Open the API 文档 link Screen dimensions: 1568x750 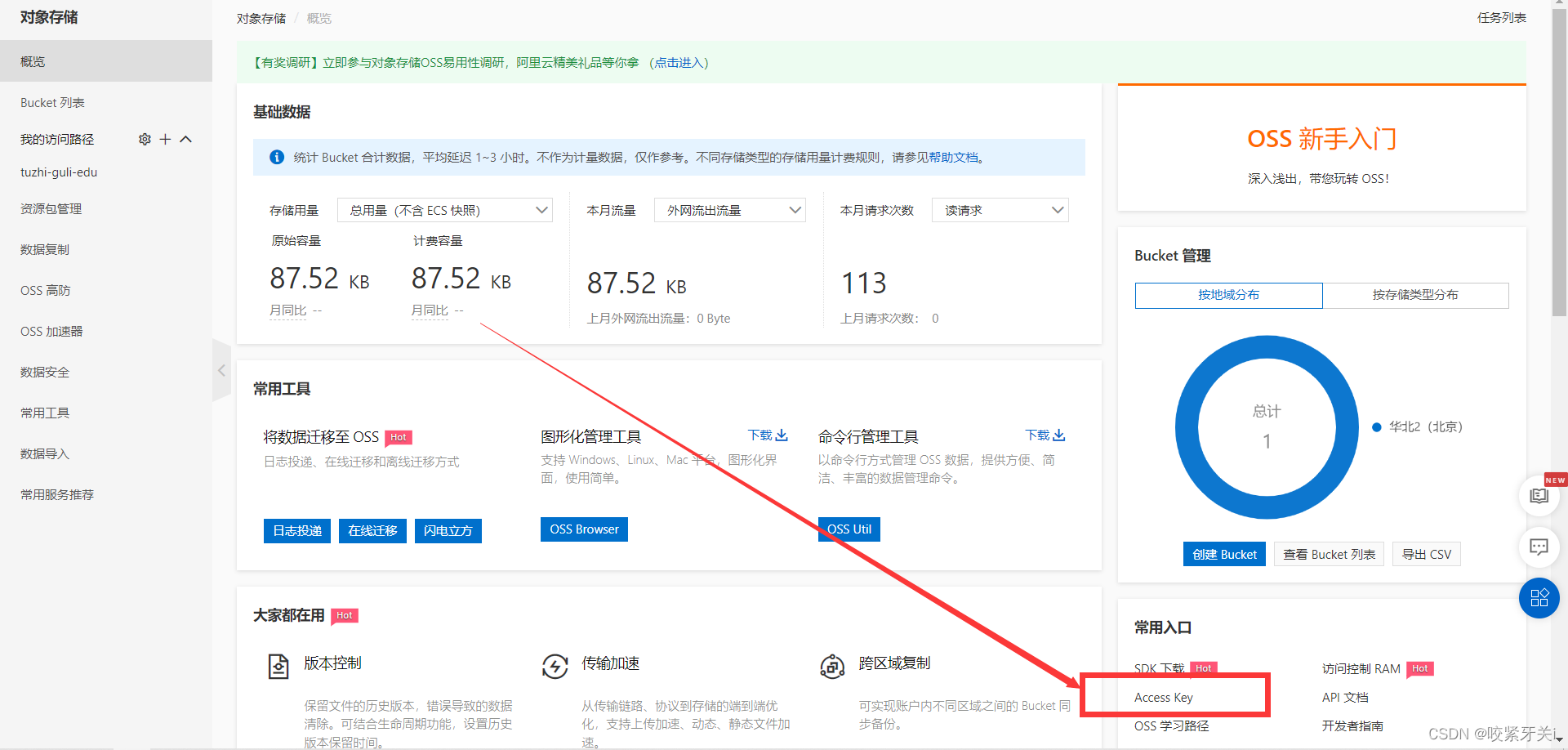click(1345, 697)
